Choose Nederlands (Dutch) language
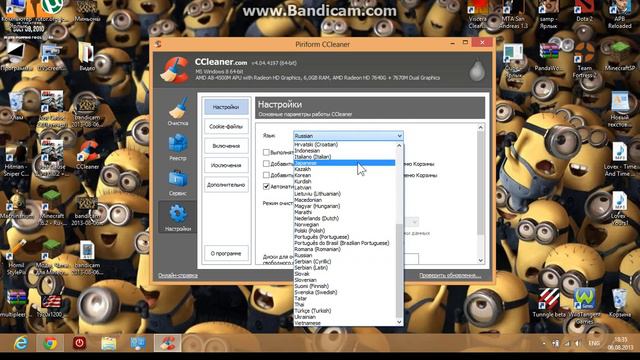 point(344,218)
